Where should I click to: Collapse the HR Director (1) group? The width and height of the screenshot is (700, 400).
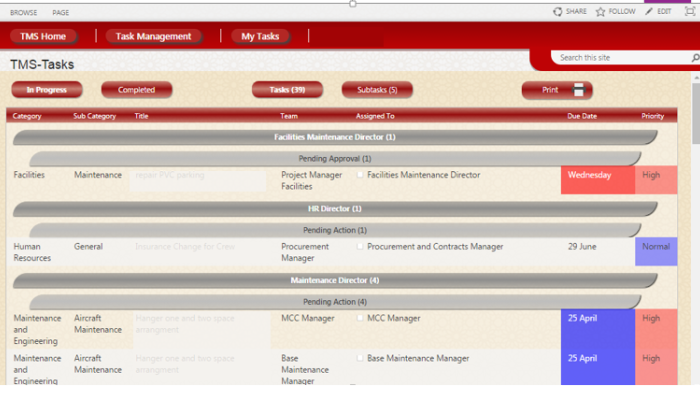tap(335, 209)
